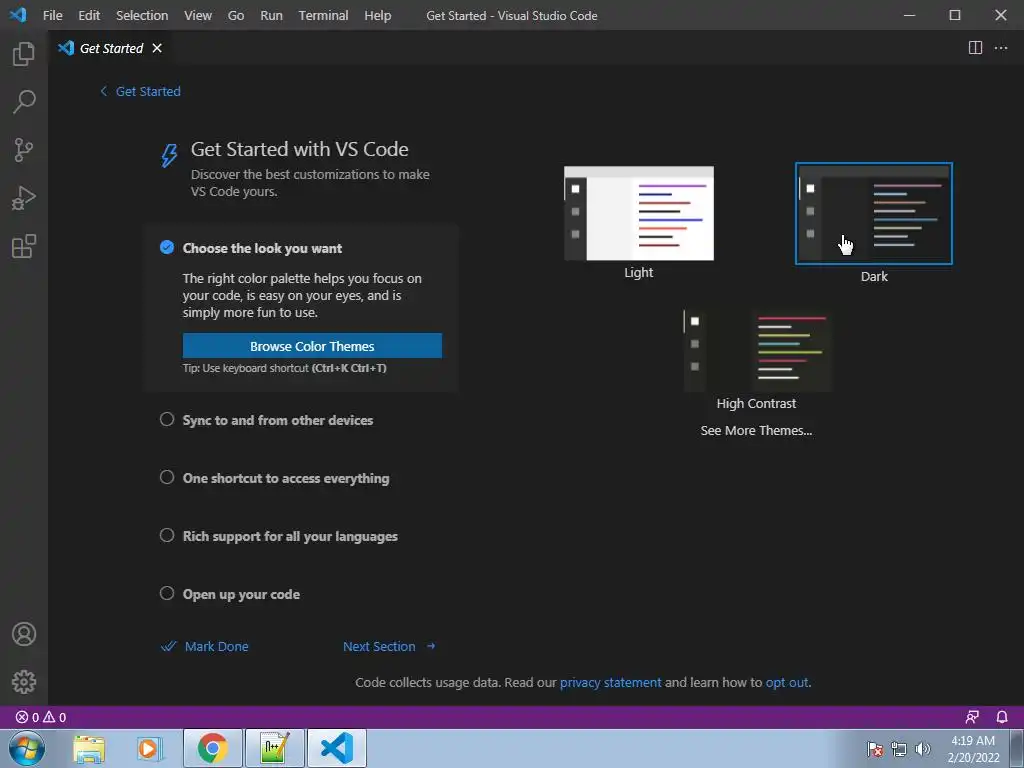Click the Browse Color Themes button
The image size is (1024, 768).
(312, 345)
